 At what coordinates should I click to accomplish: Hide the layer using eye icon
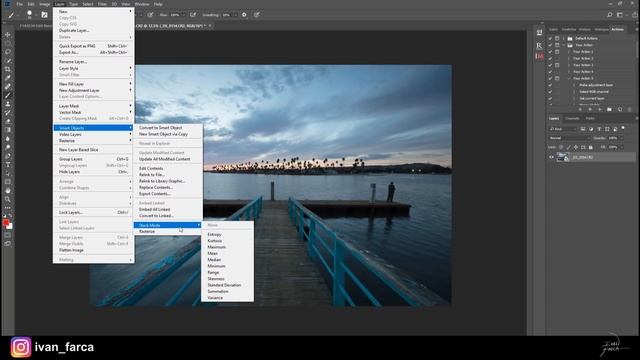tap(551, 157)
